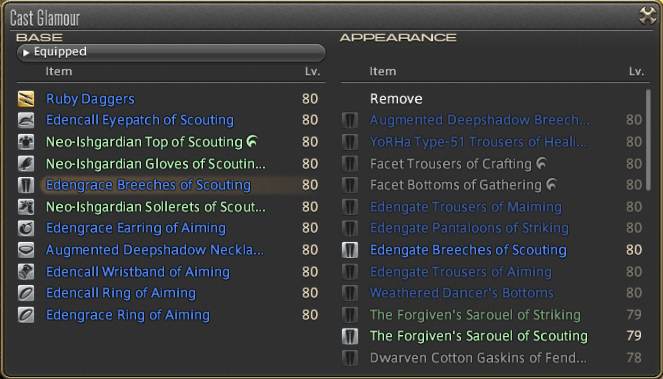The width and height of the screenshot is (663, 379).
Task: Click the Augmented Deepshadow Necklace icon
Action: 26,250
